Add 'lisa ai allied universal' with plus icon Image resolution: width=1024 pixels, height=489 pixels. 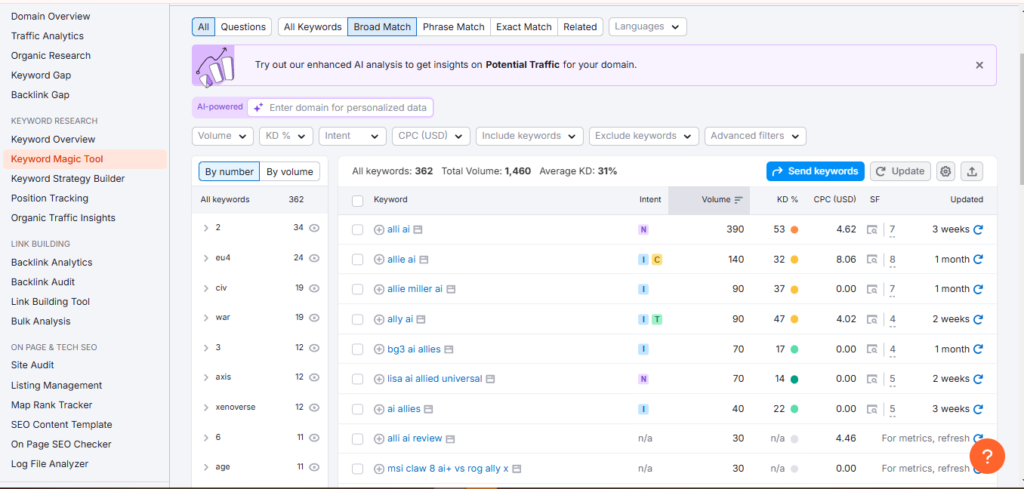(x=379, y=379)
